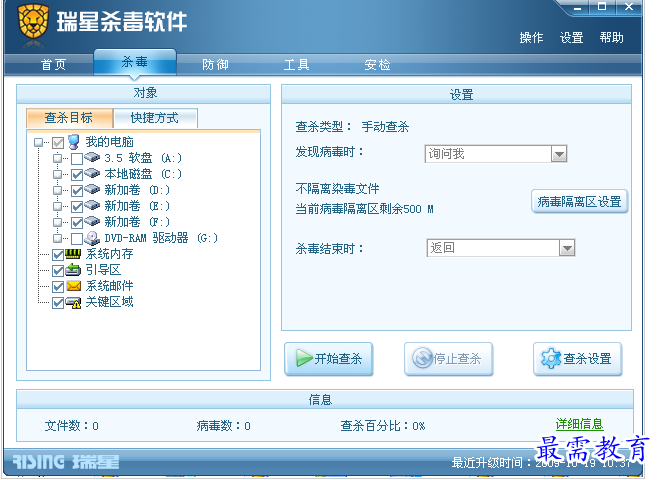The height and width of the screenshot is (480, 658).
Task: Click the volume (D:) drive icon
Action: [92, 189]
